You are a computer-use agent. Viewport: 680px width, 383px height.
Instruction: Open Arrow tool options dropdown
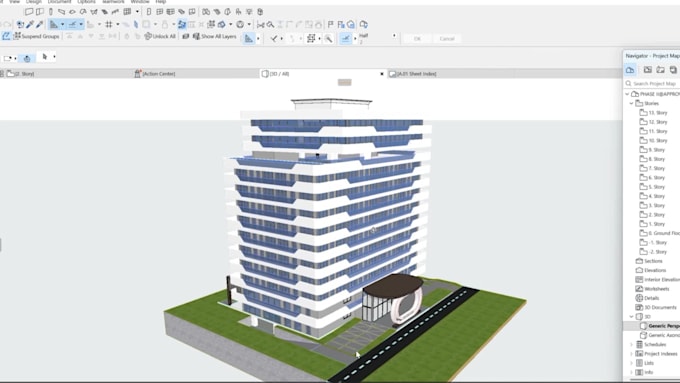[54, 57]
